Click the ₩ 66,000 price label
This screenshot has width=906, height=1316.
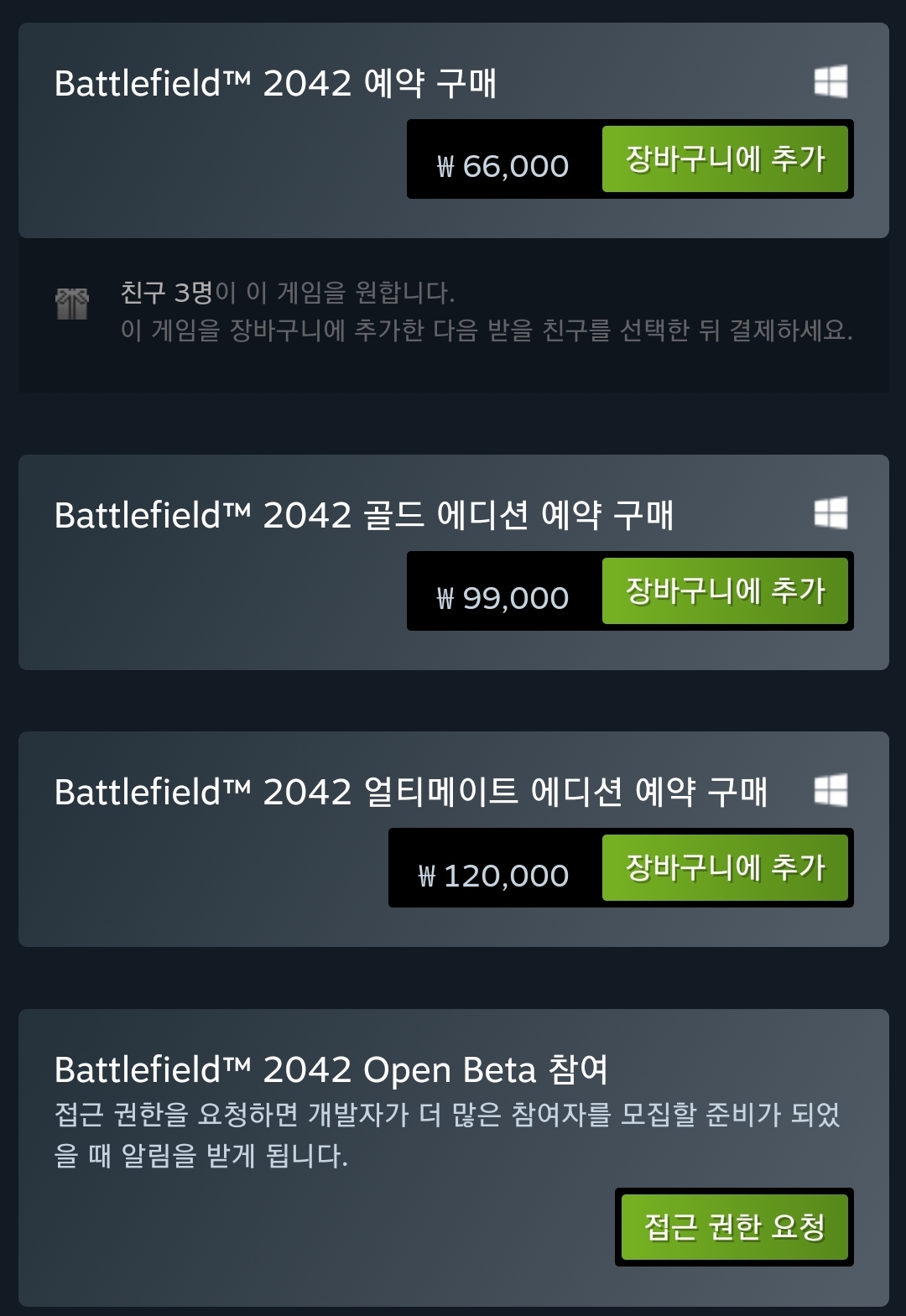503,166
